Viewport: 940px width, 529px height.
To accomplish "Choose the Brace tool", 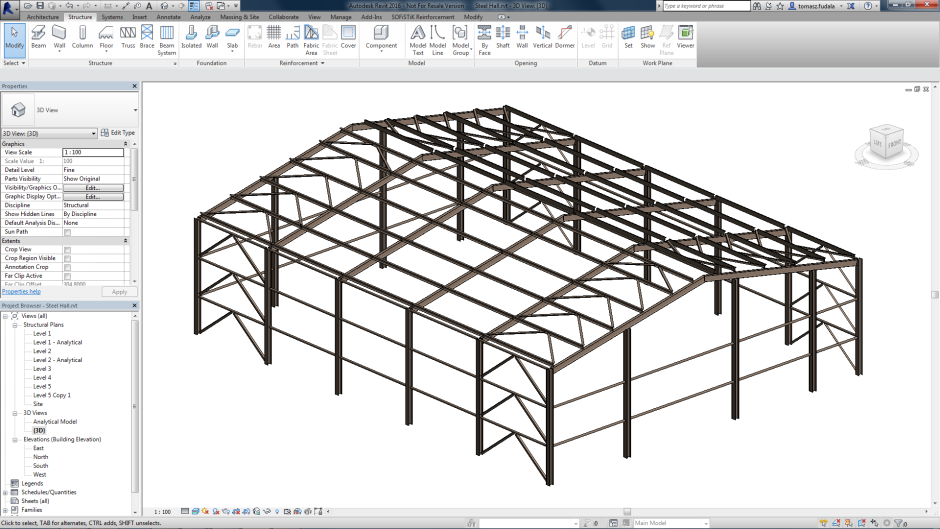I will click(147, 37).
